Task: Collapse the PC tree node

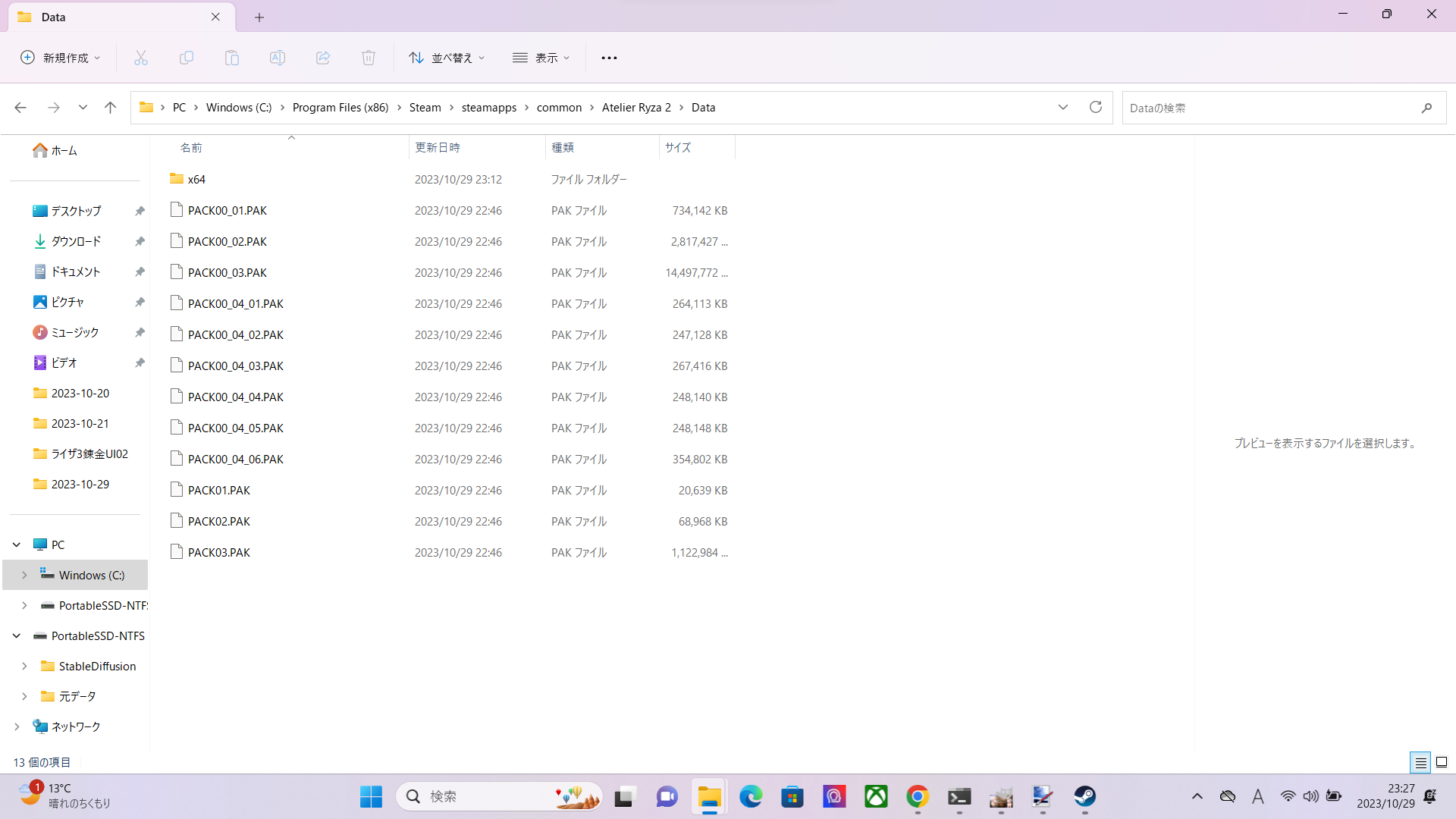Action: click(x=17, y=544)
